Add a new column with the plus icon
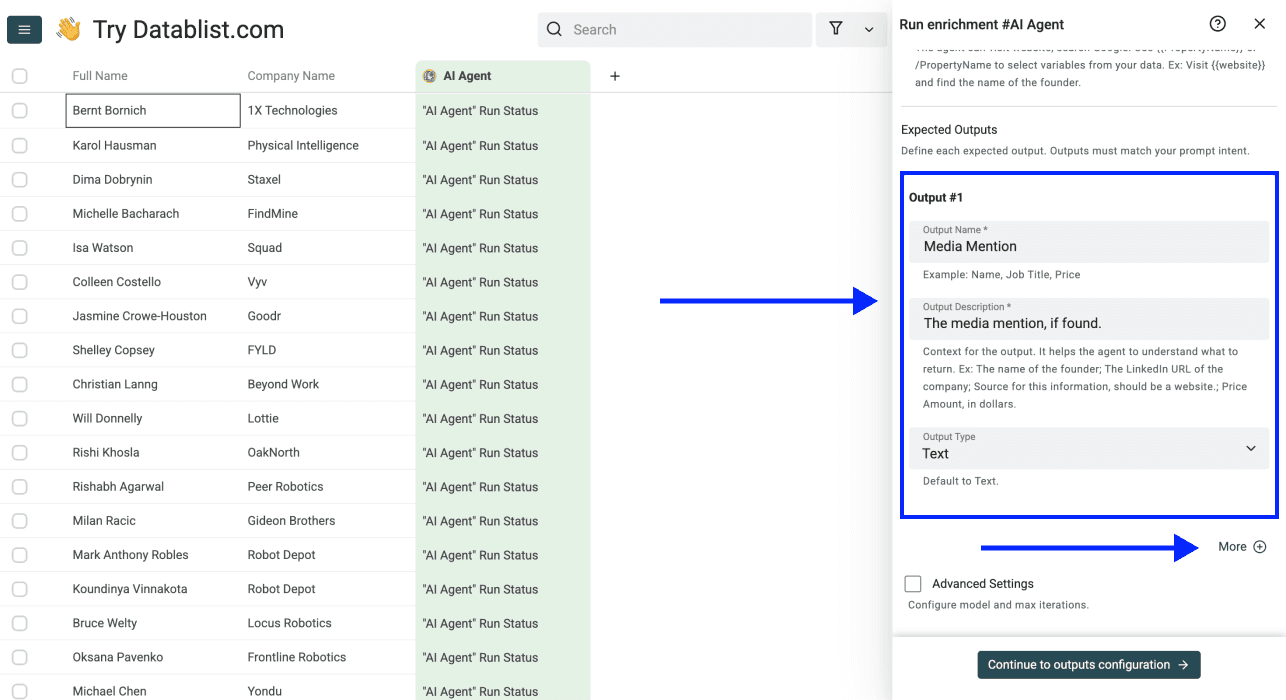Image resolution: width=1286 pixels, height=700 pixels. tap(614, 75)
